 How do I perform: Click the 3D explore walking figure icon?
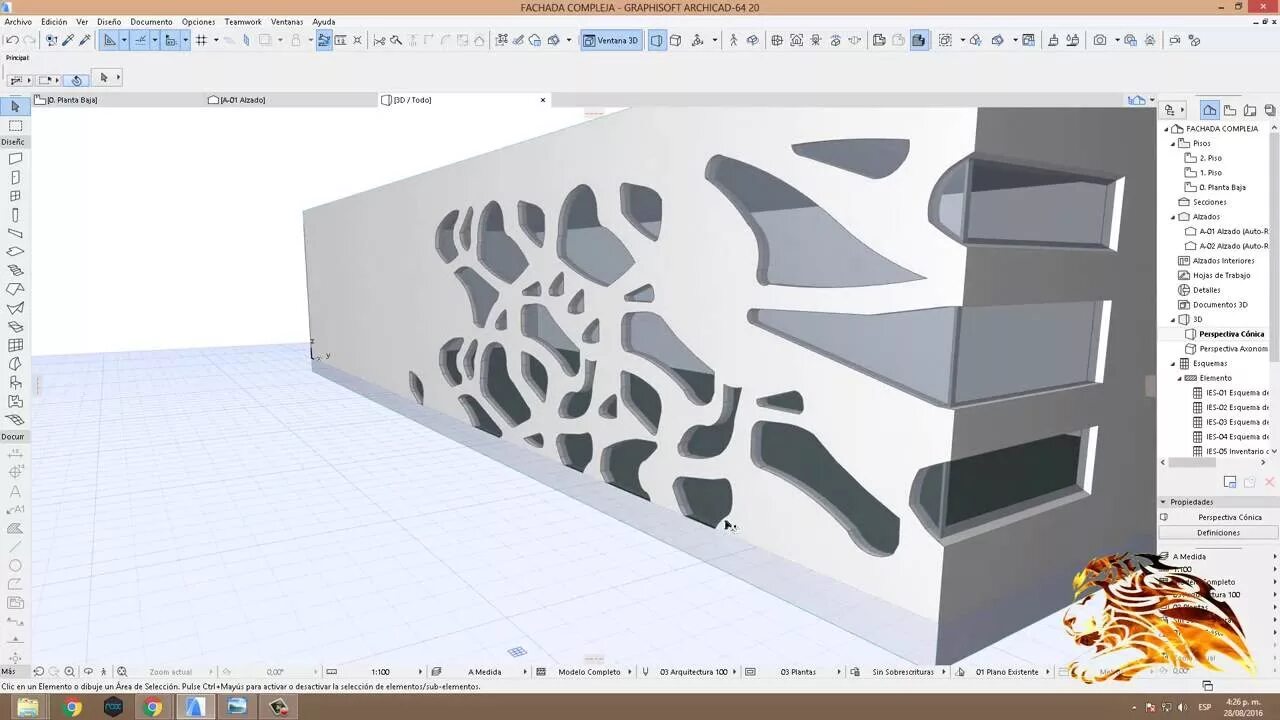click(x=733, y=40)
